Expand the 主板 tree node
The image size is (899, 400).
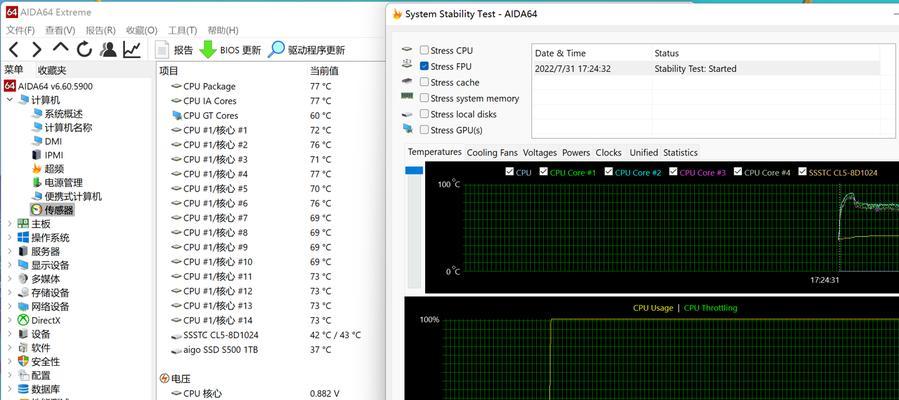pos(9,223)
